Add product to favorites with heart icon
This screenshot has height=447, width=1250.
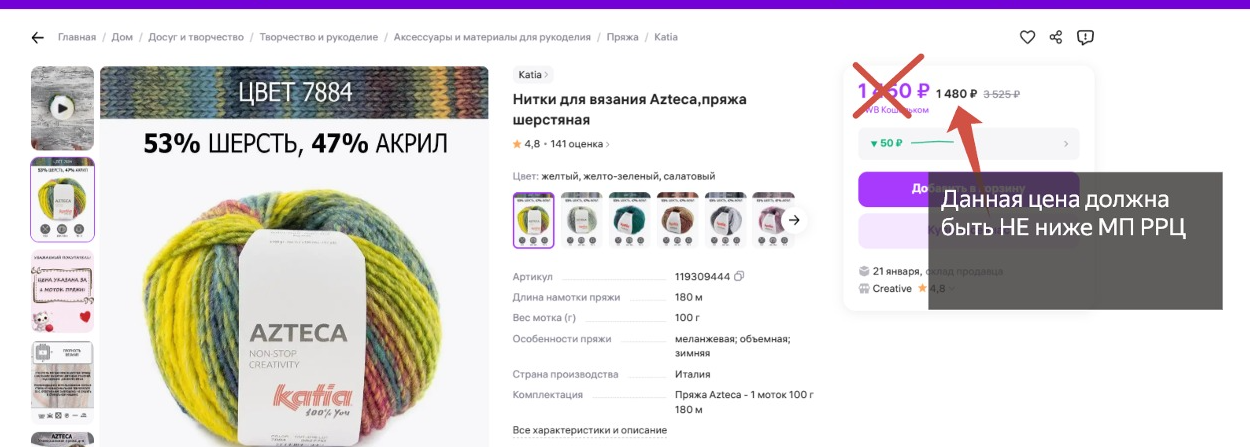coord(1027,37)
